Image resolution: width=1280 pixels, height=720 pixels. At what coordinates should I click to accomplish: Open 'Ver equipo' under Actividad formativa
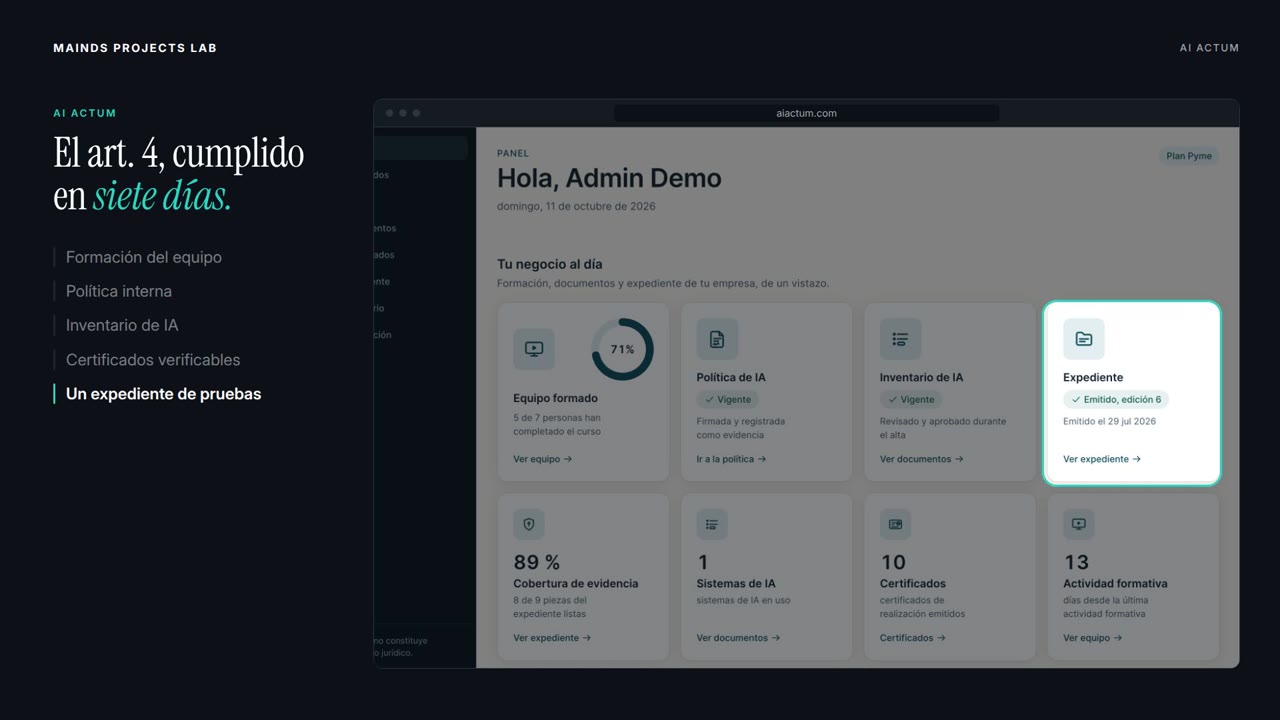[x=1093, y=638]
